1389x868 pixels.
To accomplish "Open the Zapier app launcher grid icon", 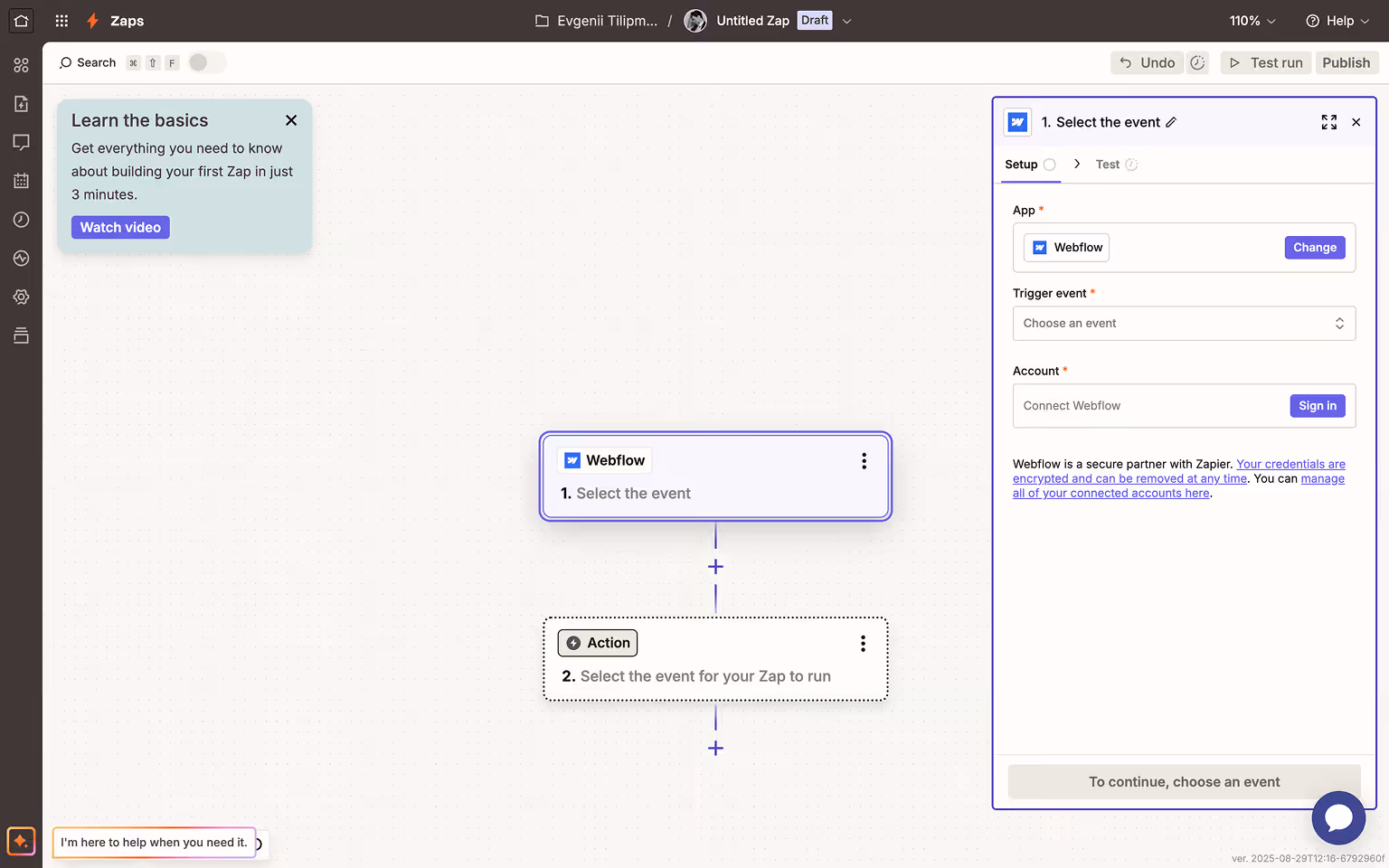I will pyautogui.click(x=61, y=20).
